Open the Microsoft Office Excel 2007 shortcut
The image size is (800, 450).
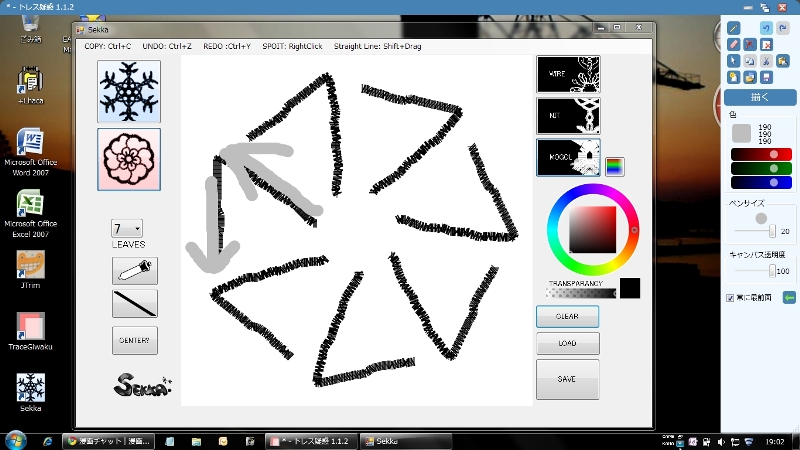coord(30,213)
